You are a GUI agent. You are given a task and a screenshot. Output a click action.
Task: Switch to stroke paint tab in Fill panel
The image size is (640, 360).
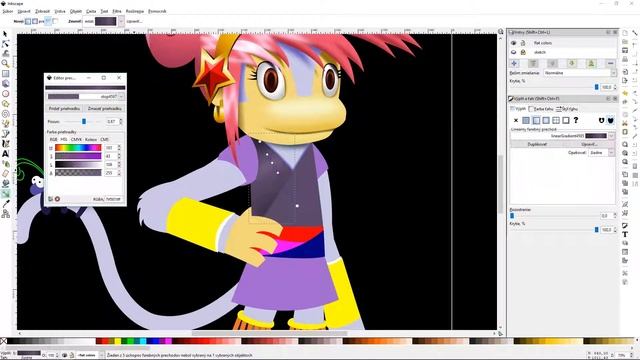(x=540, y=109)
